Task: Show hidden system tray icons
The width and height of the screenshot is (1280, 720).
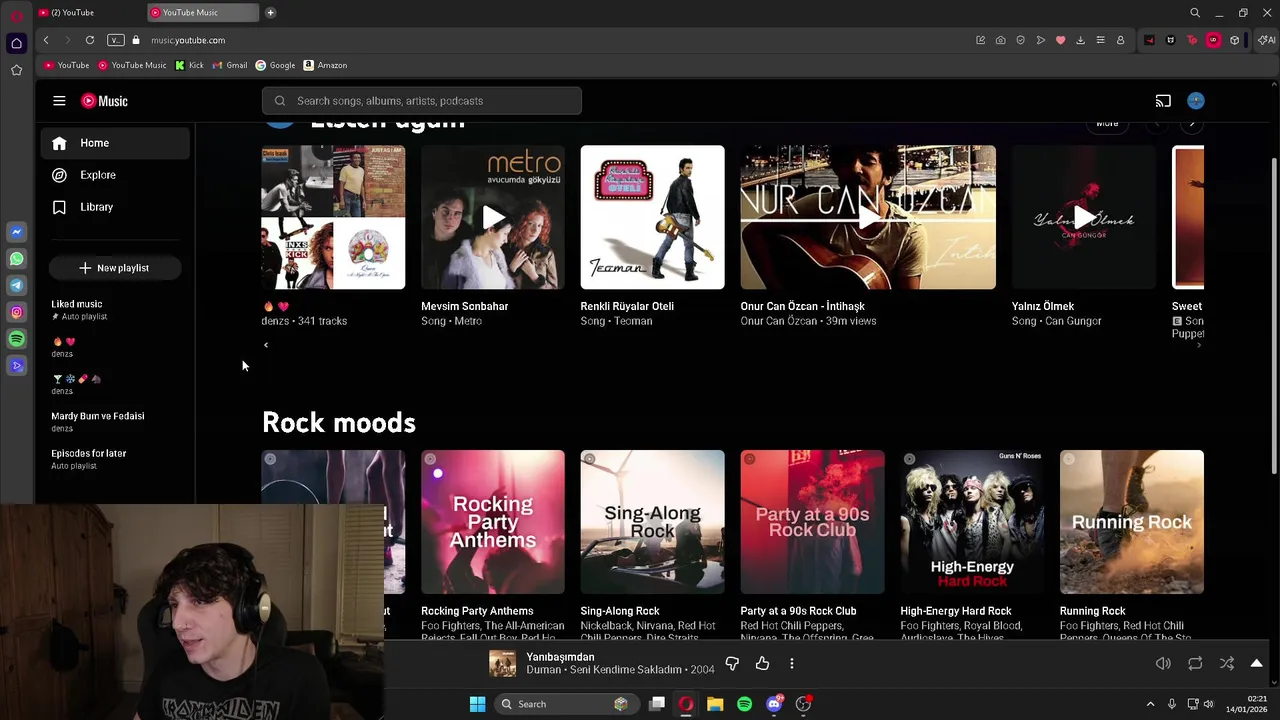Action: coord(1150,704)
